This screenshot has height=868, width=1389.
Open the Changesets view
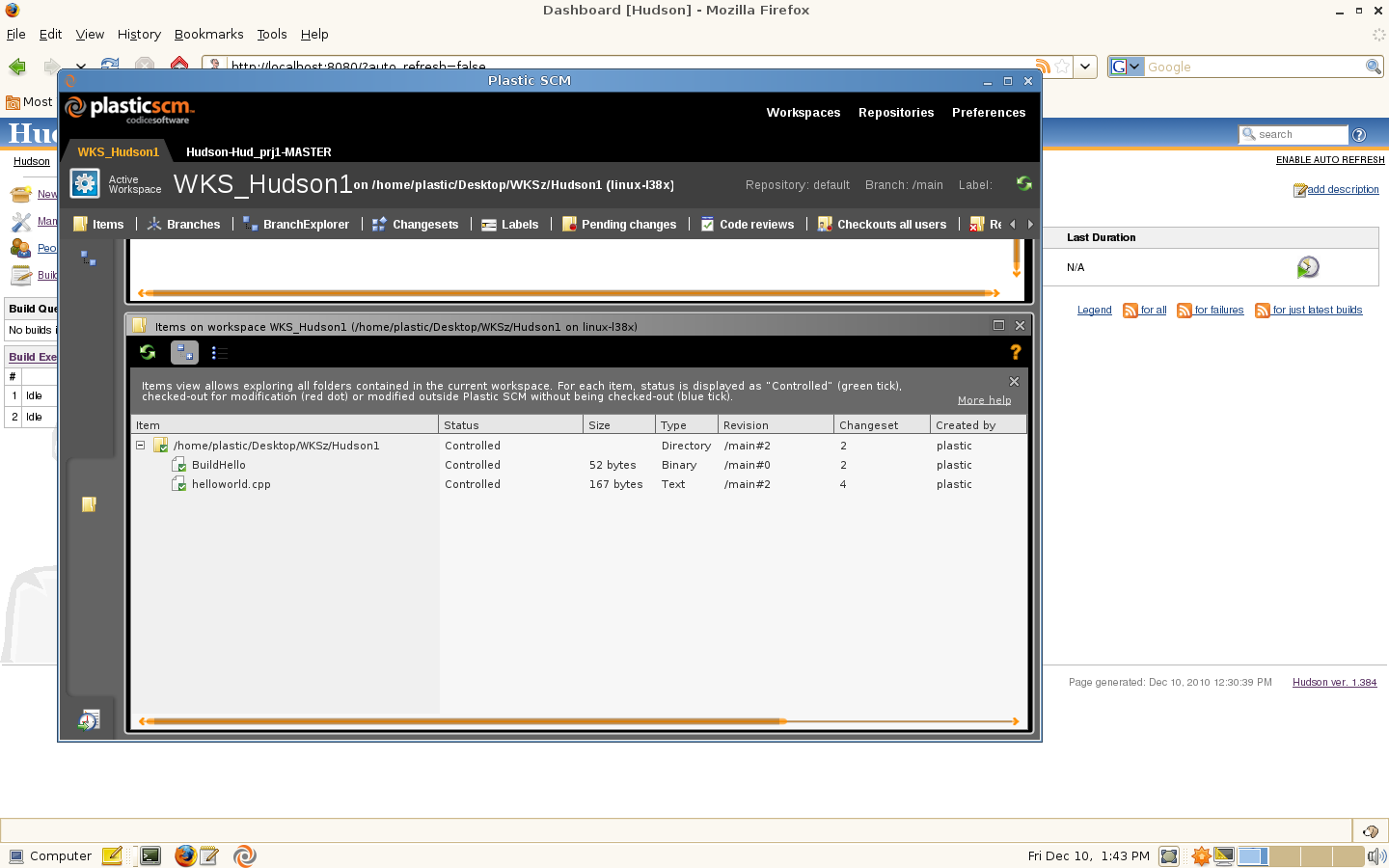[423, 224]
